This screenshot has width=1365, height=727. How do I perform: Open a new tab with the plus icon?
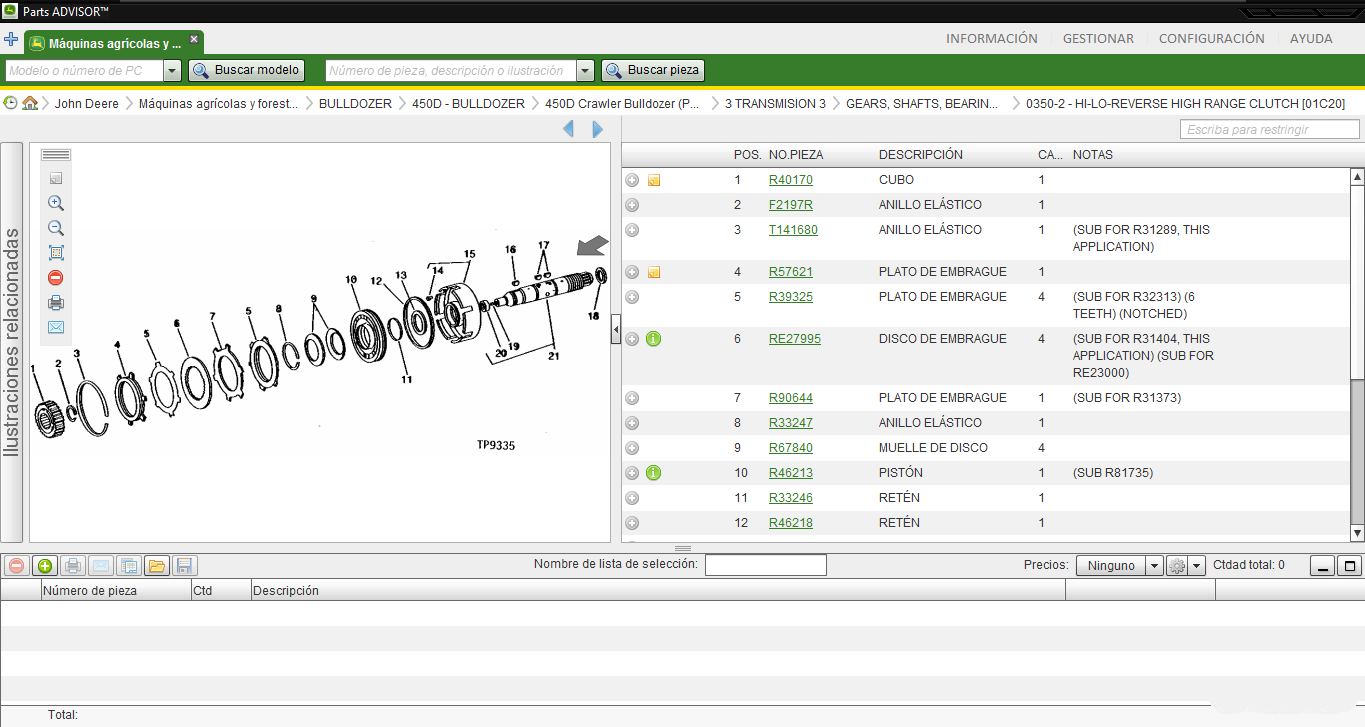coord(11,40)
